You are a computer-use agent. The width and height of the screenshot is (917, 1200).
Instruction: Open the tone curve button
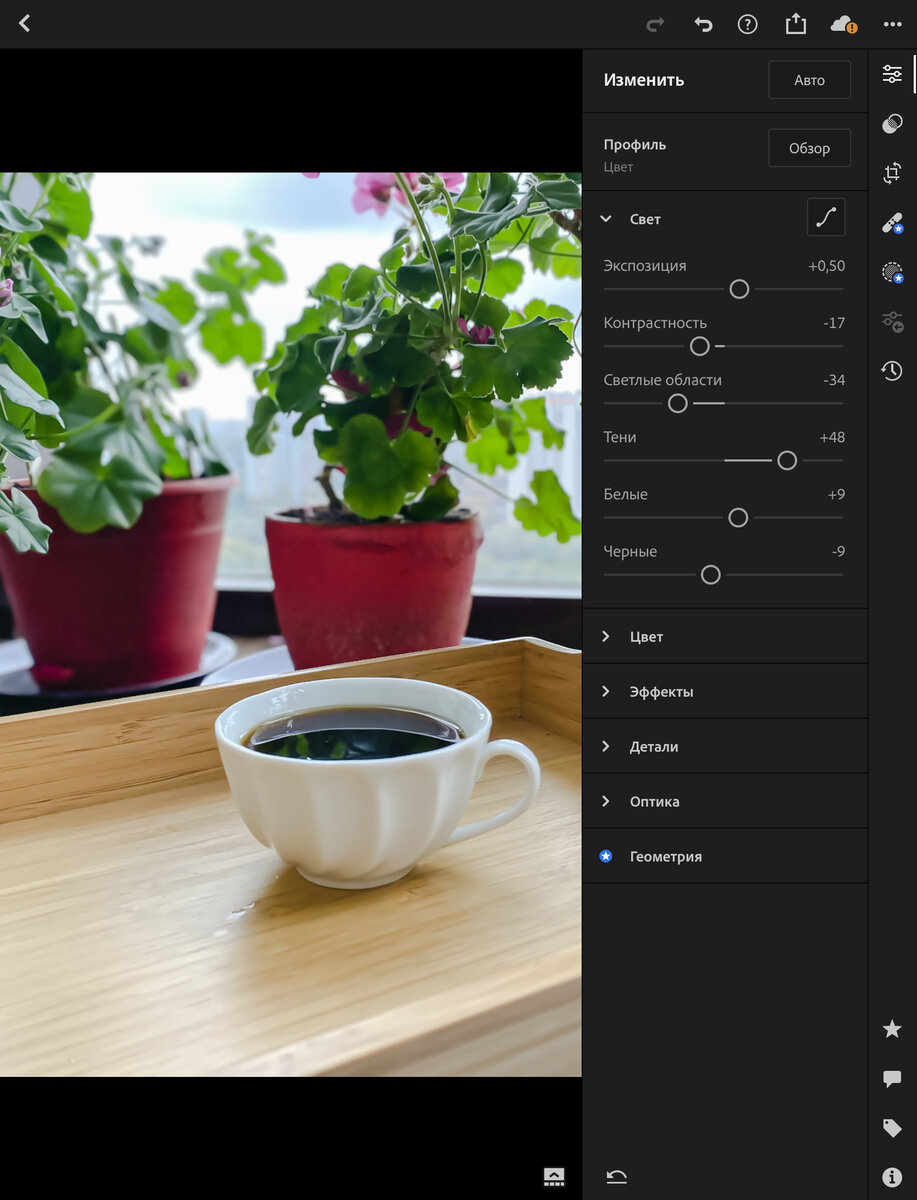826,217
